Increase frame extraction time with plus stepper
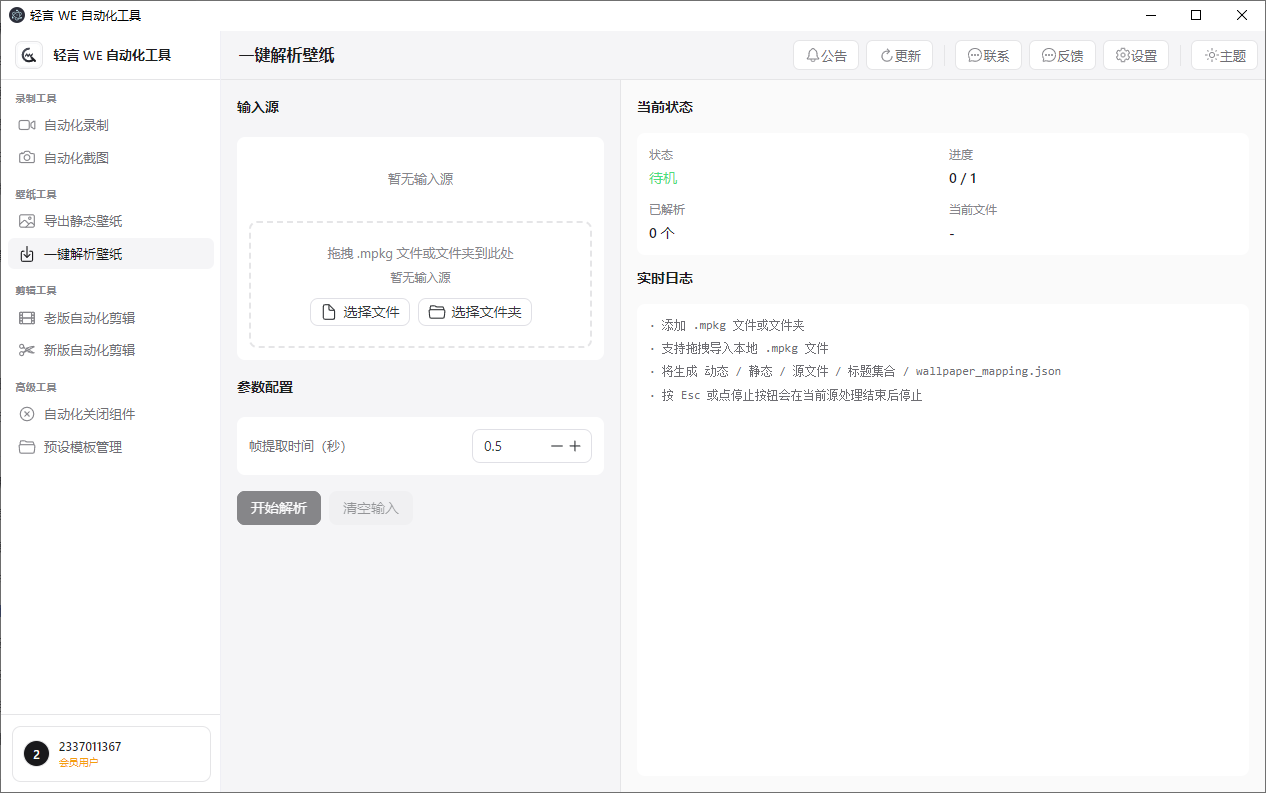This screenshot has height=793, width=1266. pos(577,446)
